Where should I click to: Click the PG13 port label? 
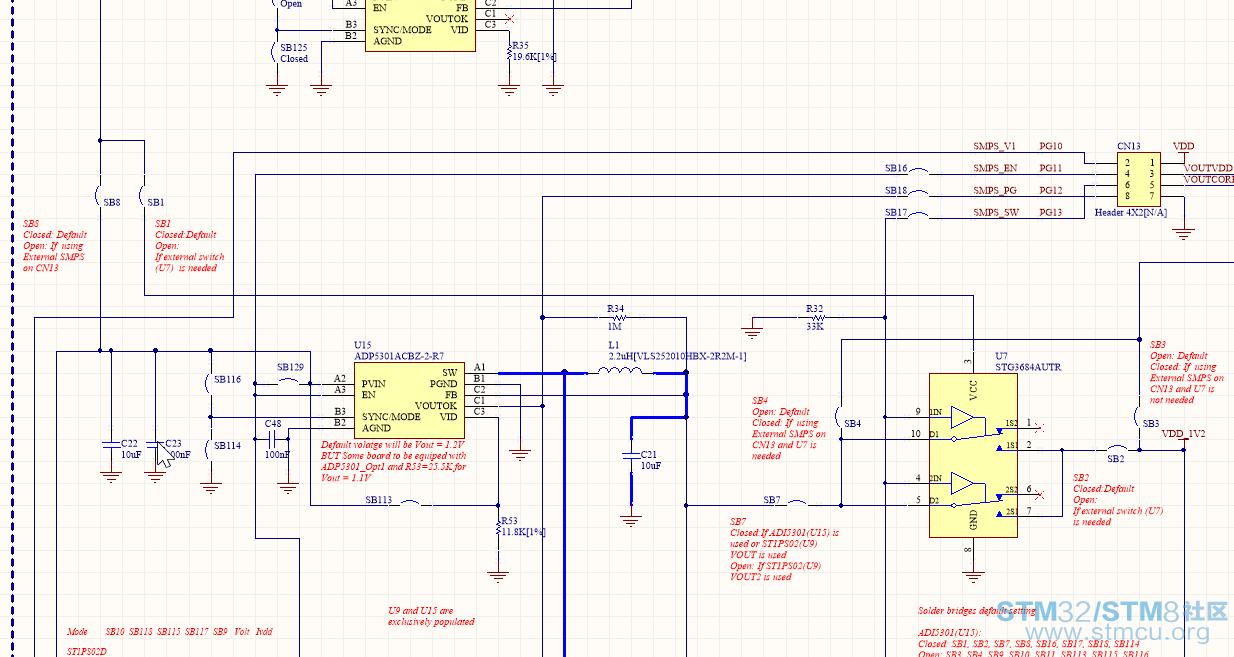coord(1051,213)
